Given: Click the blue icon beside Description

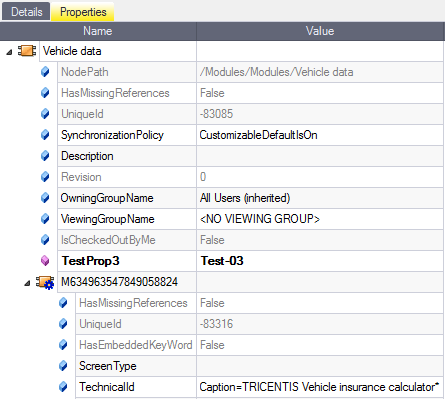Looking at the screenshot, I should click(x=45, y=156).
